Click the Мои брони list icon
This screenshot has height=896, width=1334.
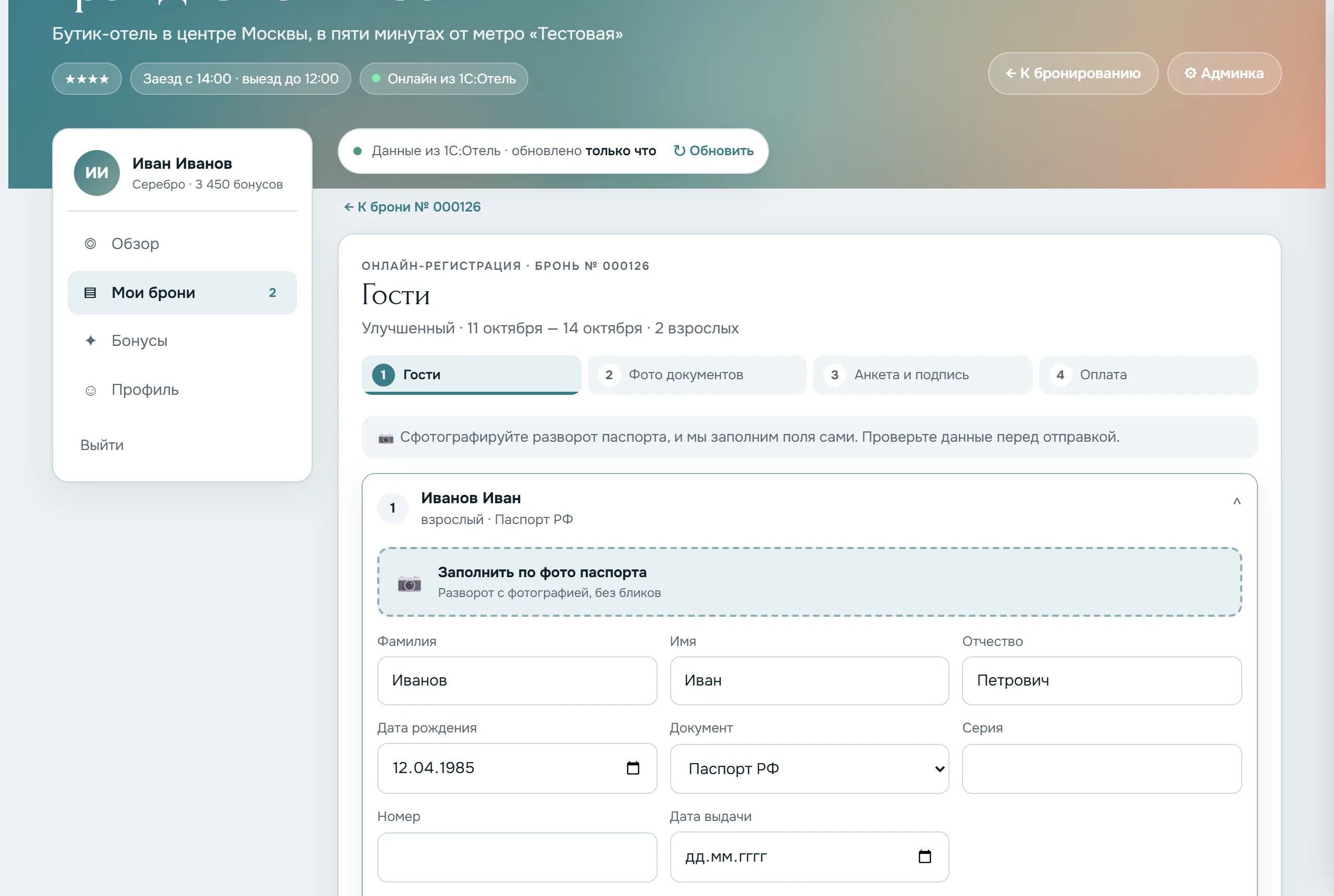pyautogui.click(x=90, y=293)
